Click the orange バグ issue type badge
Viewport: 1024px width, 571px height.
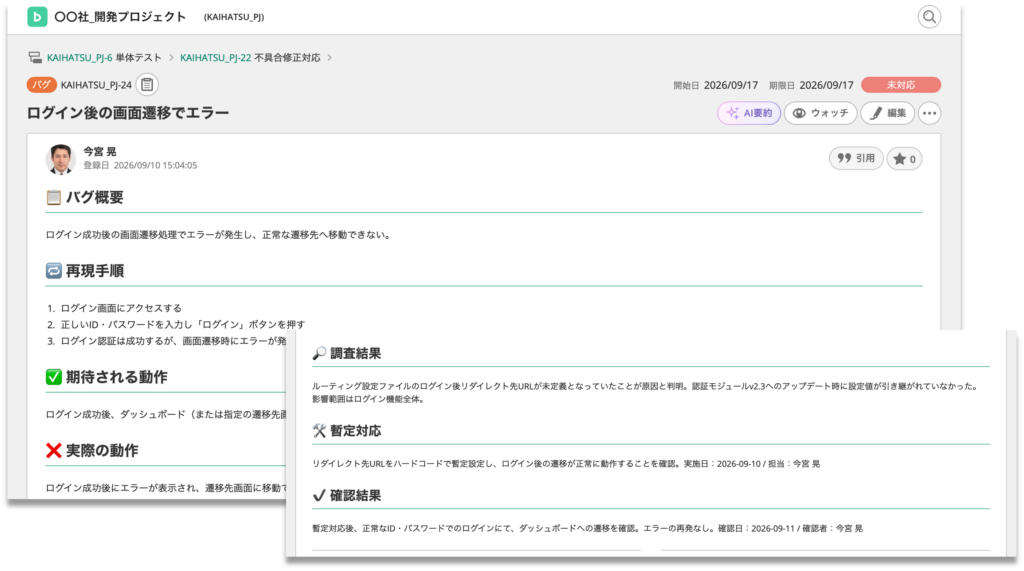[41, 84]
